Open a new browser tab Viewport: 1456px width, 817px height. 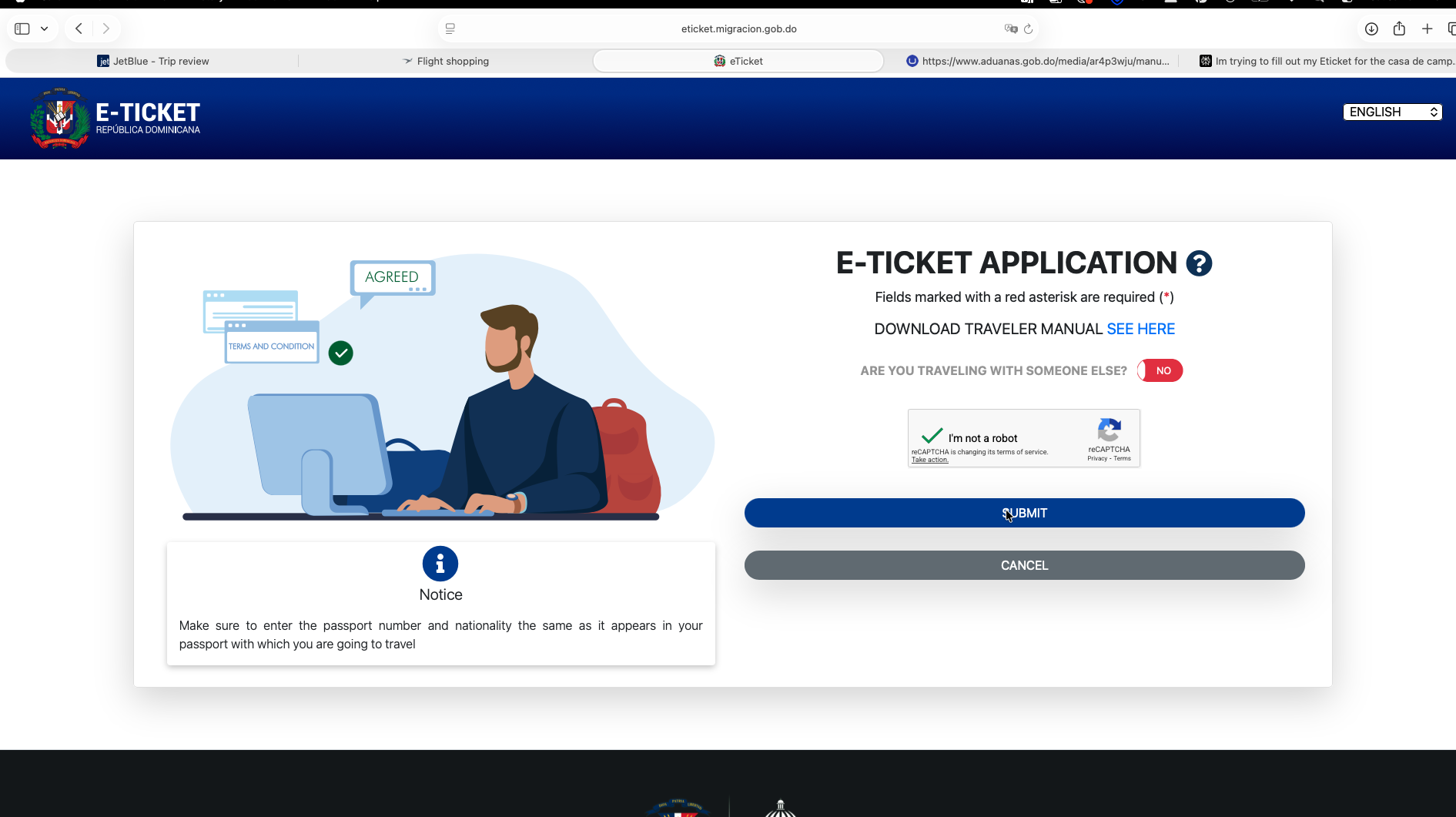point(1428,28)
